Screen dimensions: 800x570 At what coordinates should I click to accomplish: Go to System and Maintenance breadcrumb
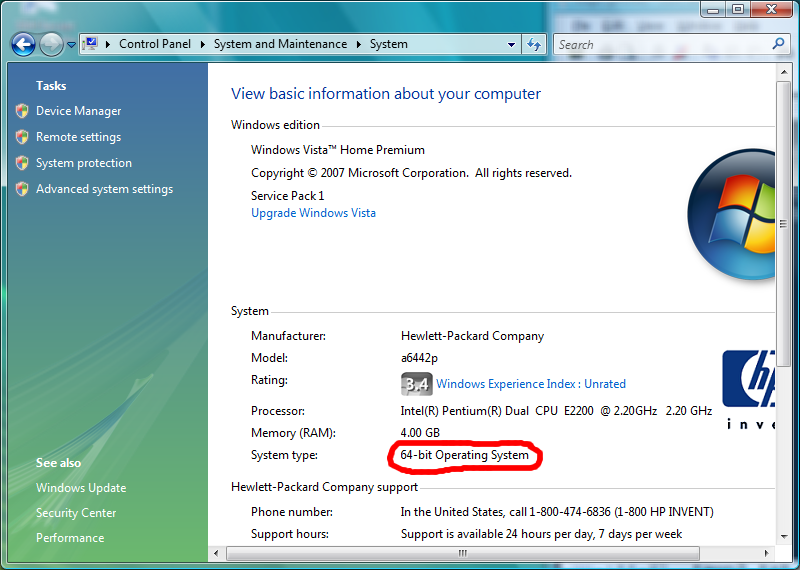280,44
